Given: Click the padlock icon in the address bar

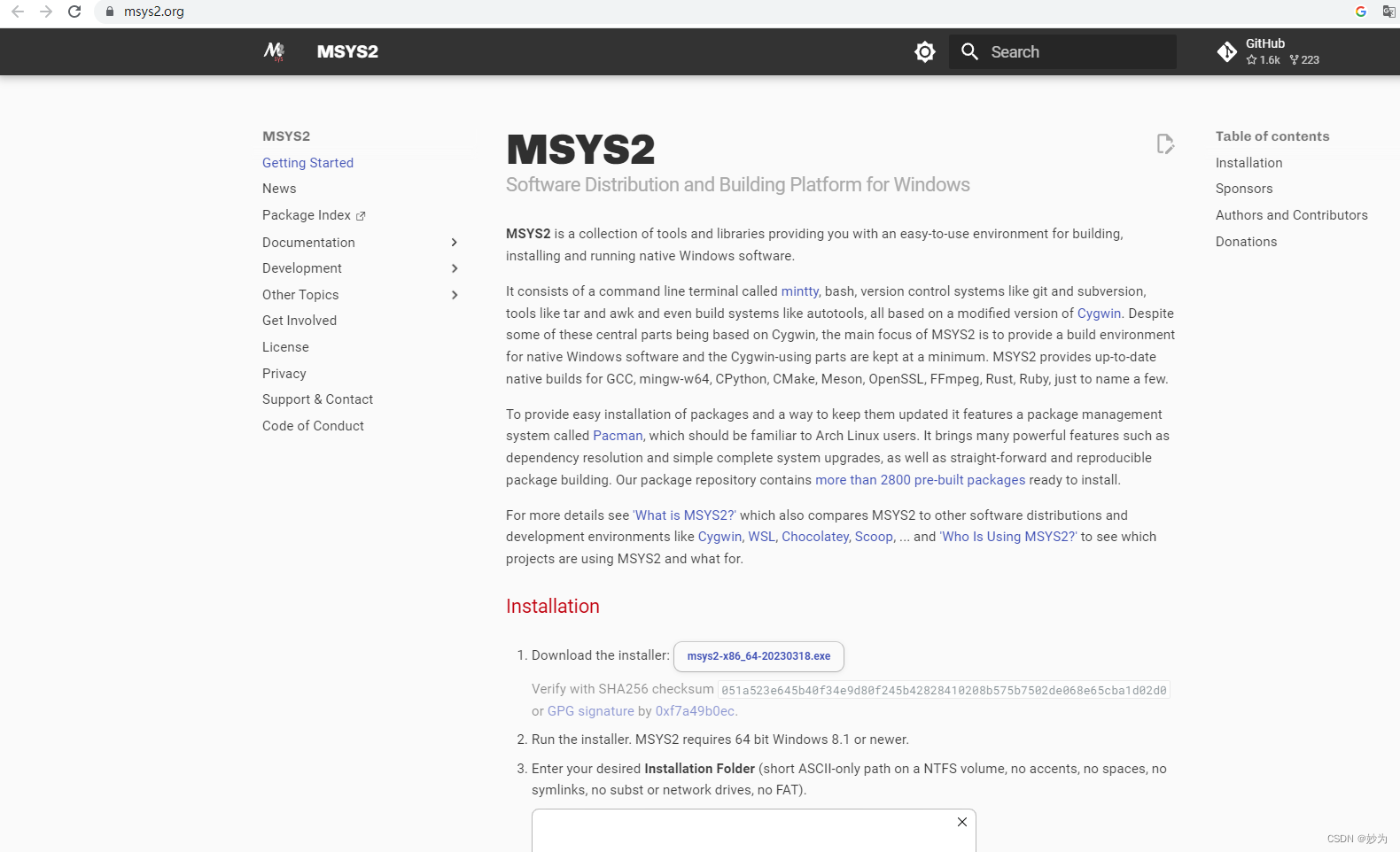Looking at the screenshot, I should (x=110, y=12).
